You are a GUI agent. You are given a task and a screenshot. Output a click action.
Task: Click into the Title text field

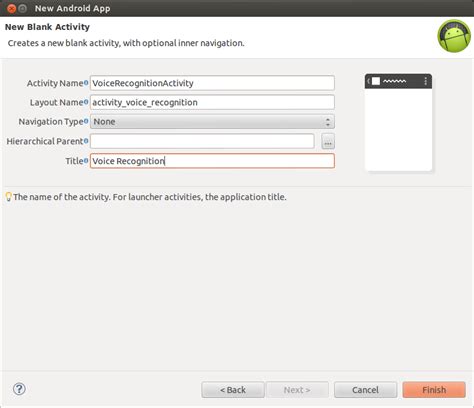pos(212,161)
